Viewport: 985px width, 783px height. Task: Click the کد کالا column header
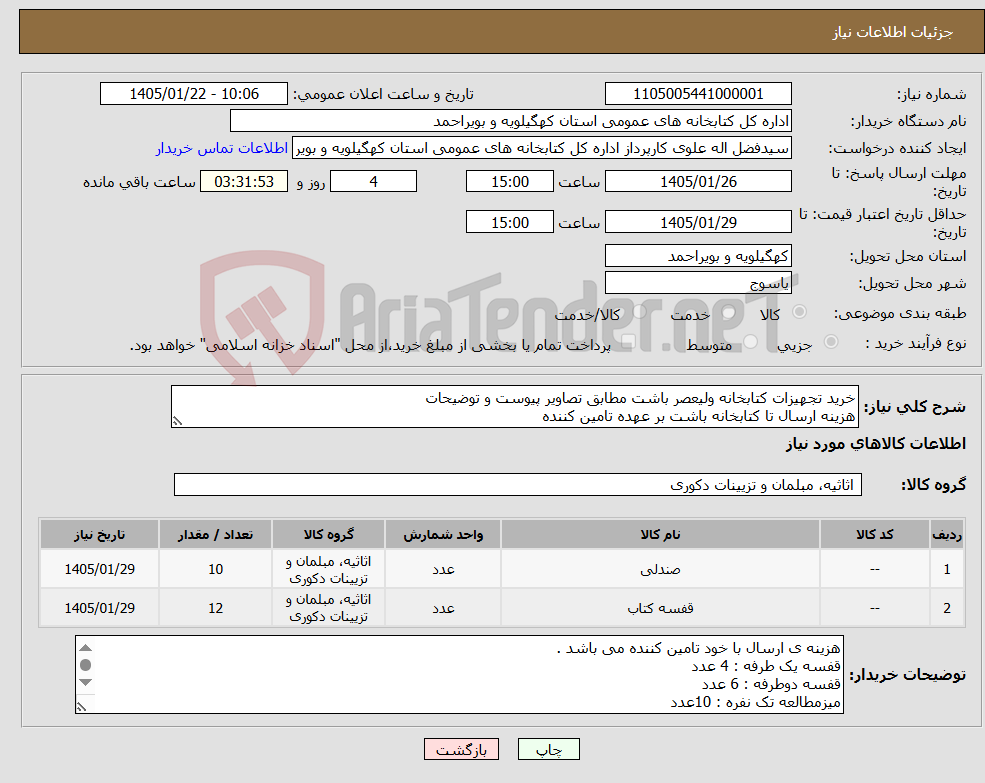tap(874, 534)
